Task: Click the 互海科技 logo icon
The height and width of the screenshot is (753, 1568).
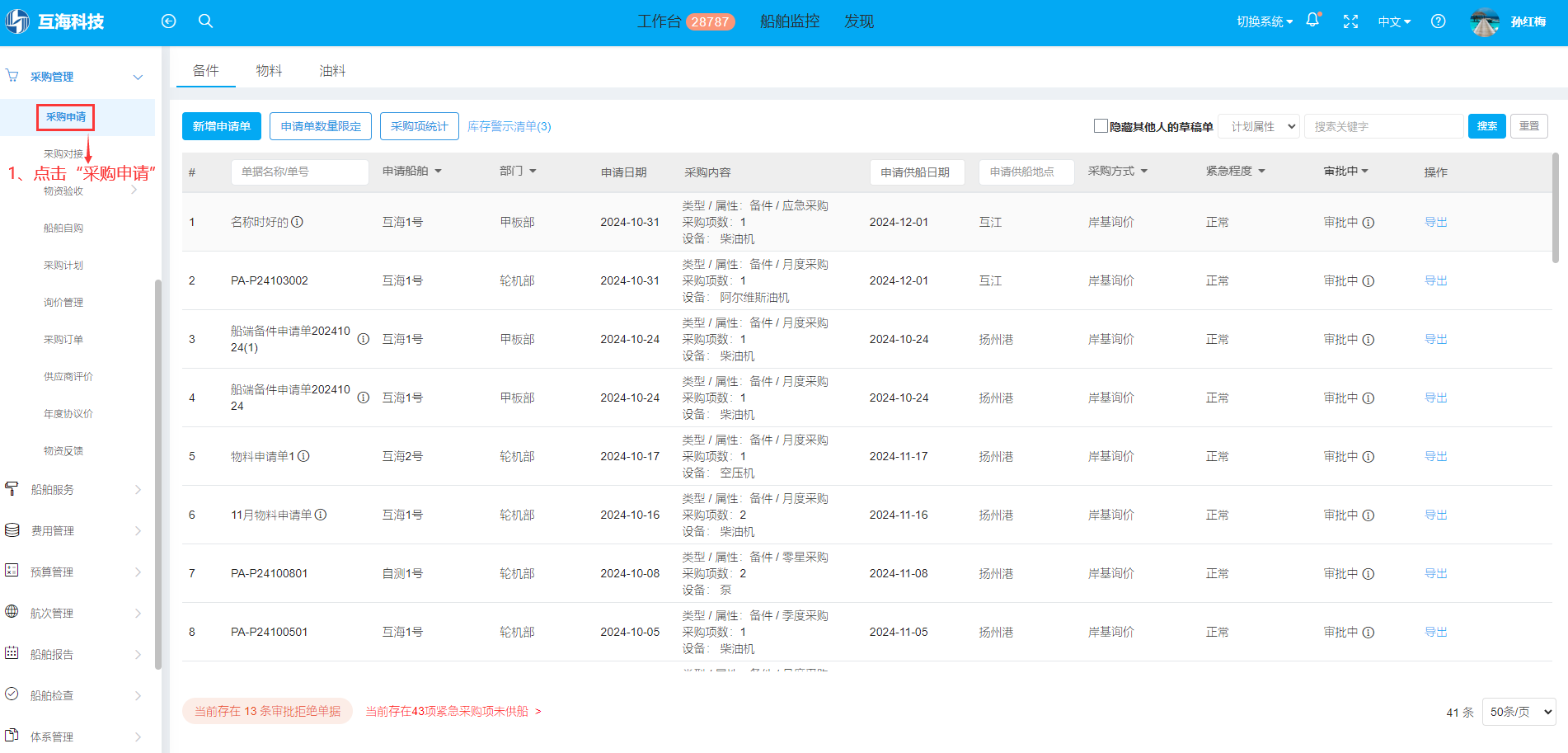Action: 16,21
